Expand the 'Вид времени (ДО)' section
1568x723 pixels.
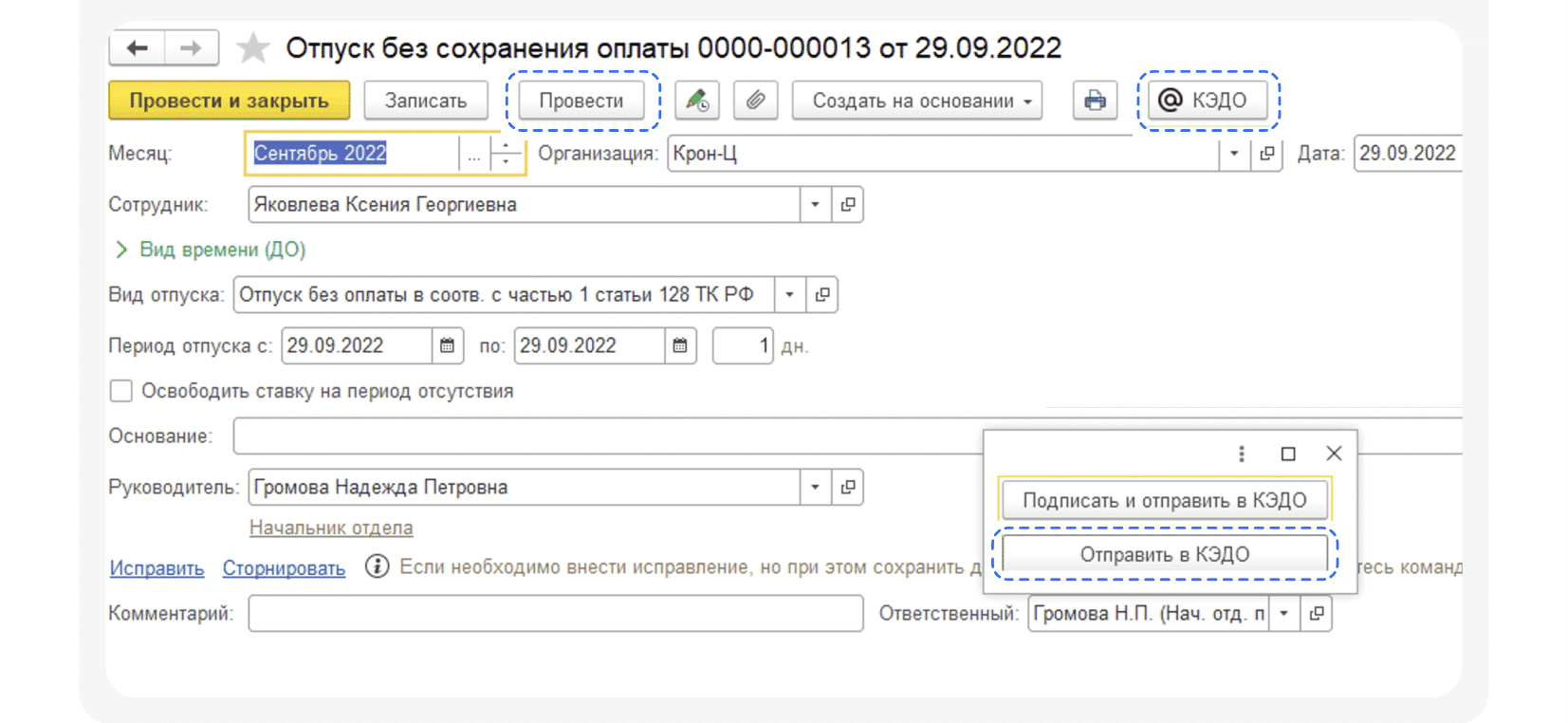[211, 250]
